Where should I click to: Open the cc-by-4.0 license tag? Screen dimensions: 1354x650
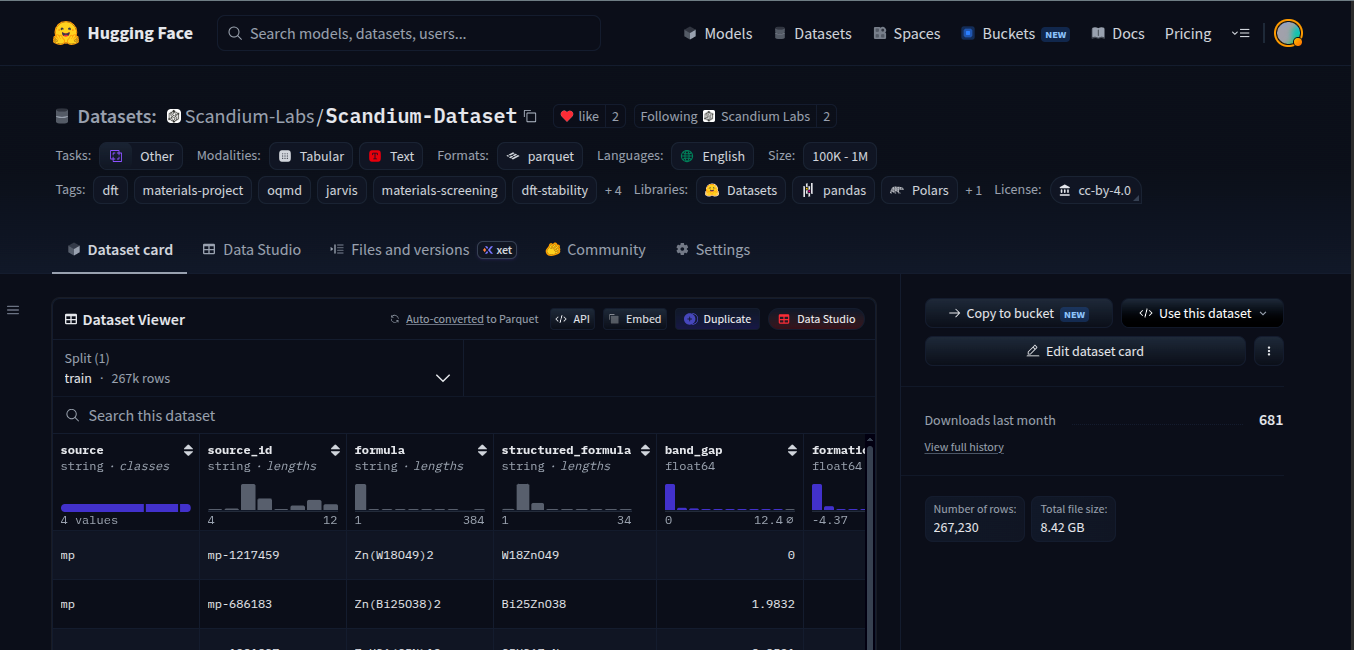(x=1095, y=190)
